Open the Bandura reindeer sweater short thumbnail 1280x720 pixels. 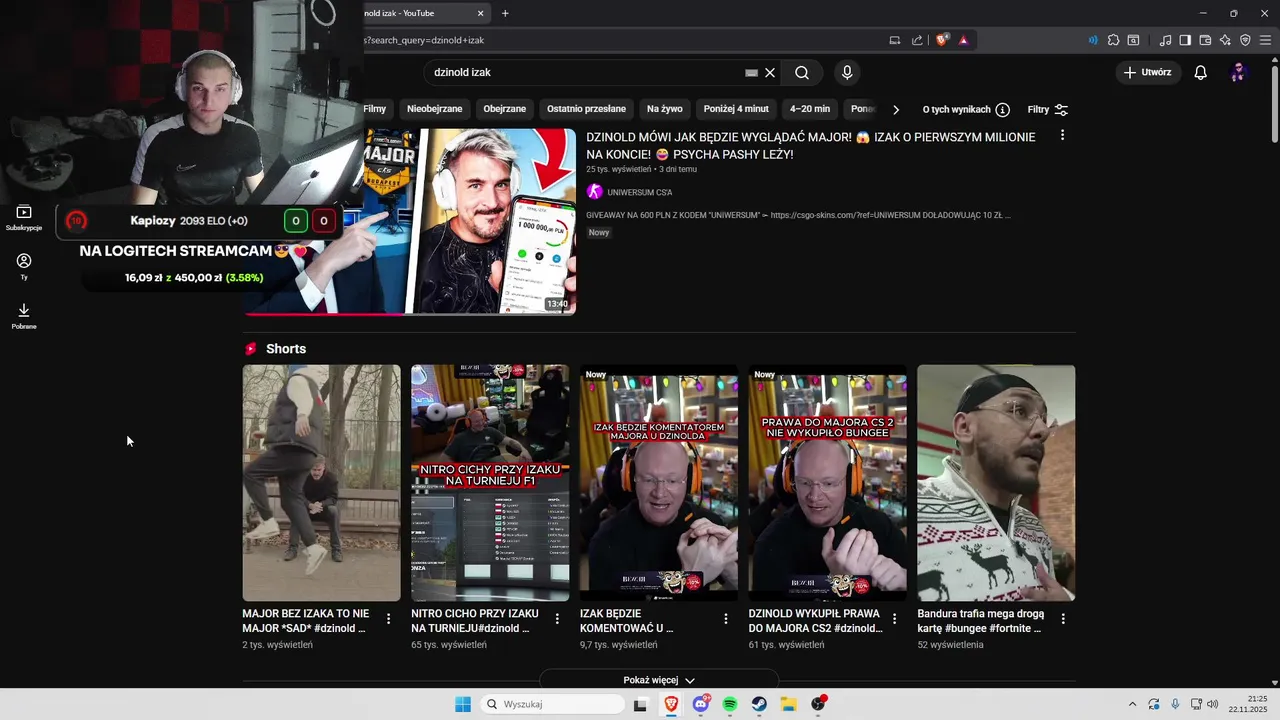click(996, 483)
